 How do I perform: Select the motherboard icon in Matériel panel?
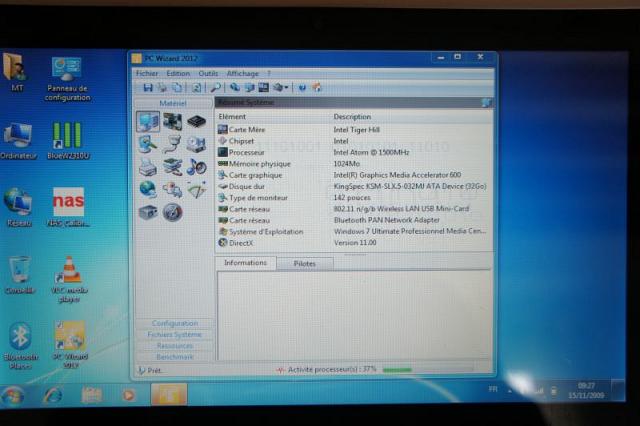pyautogui.click(x=172, y=121)
